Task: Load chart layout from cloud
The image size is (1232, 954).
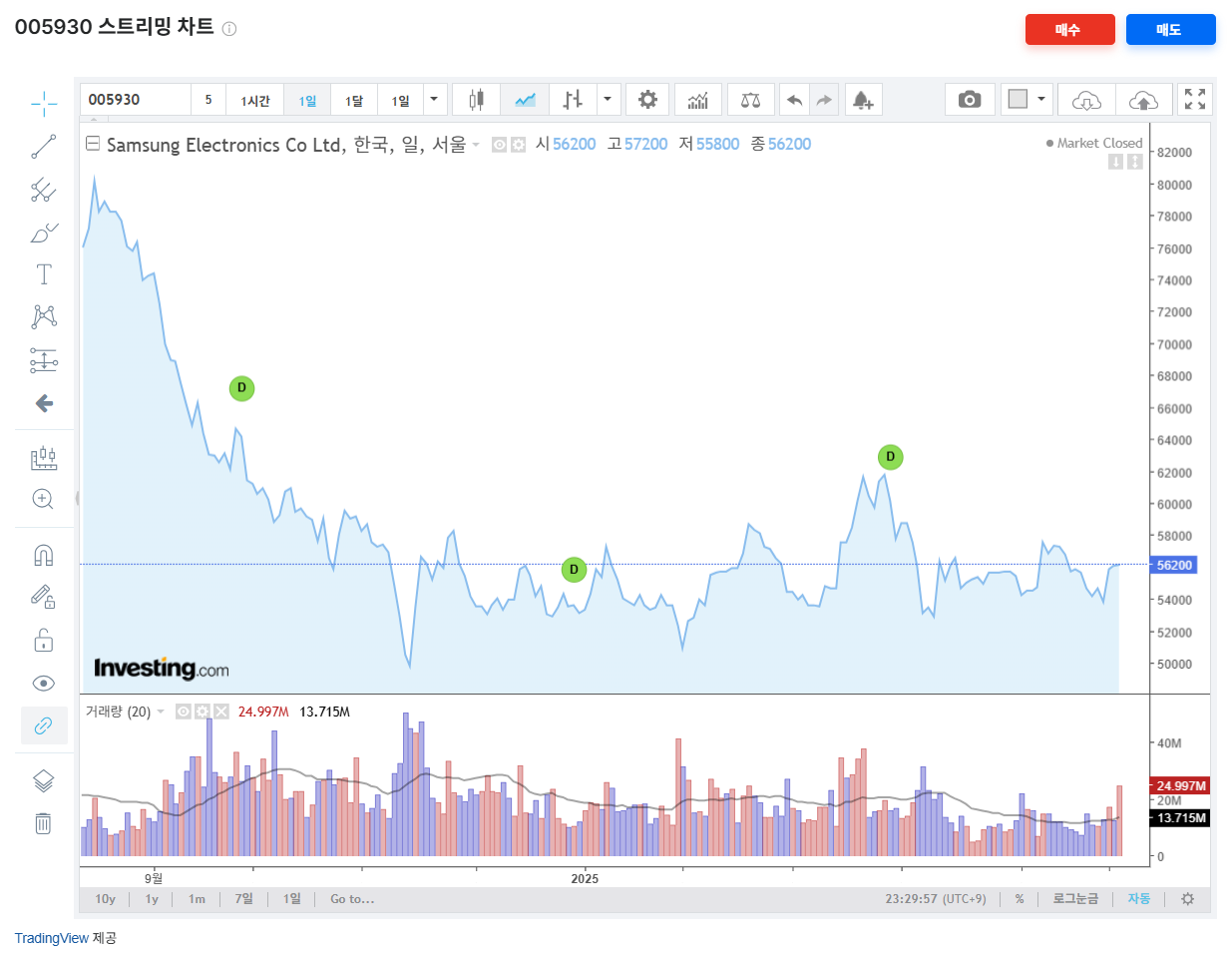Action: click(1086, 100)
